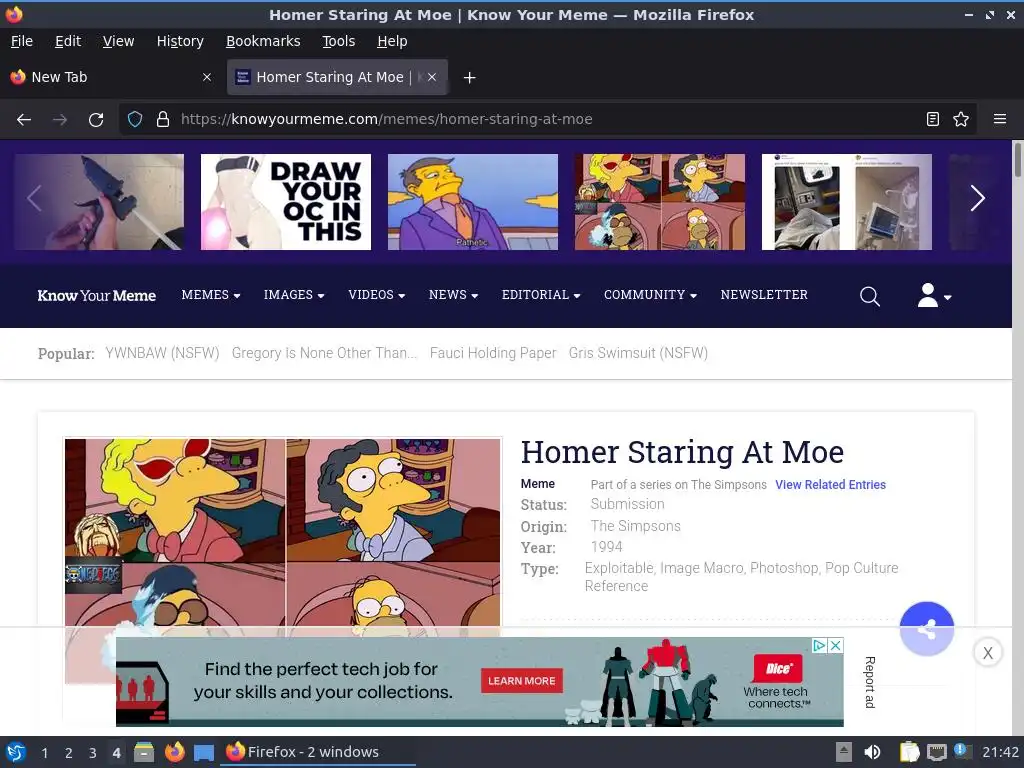
Task: Launch file manager from taskbar
Action: (x=144, y=752)
